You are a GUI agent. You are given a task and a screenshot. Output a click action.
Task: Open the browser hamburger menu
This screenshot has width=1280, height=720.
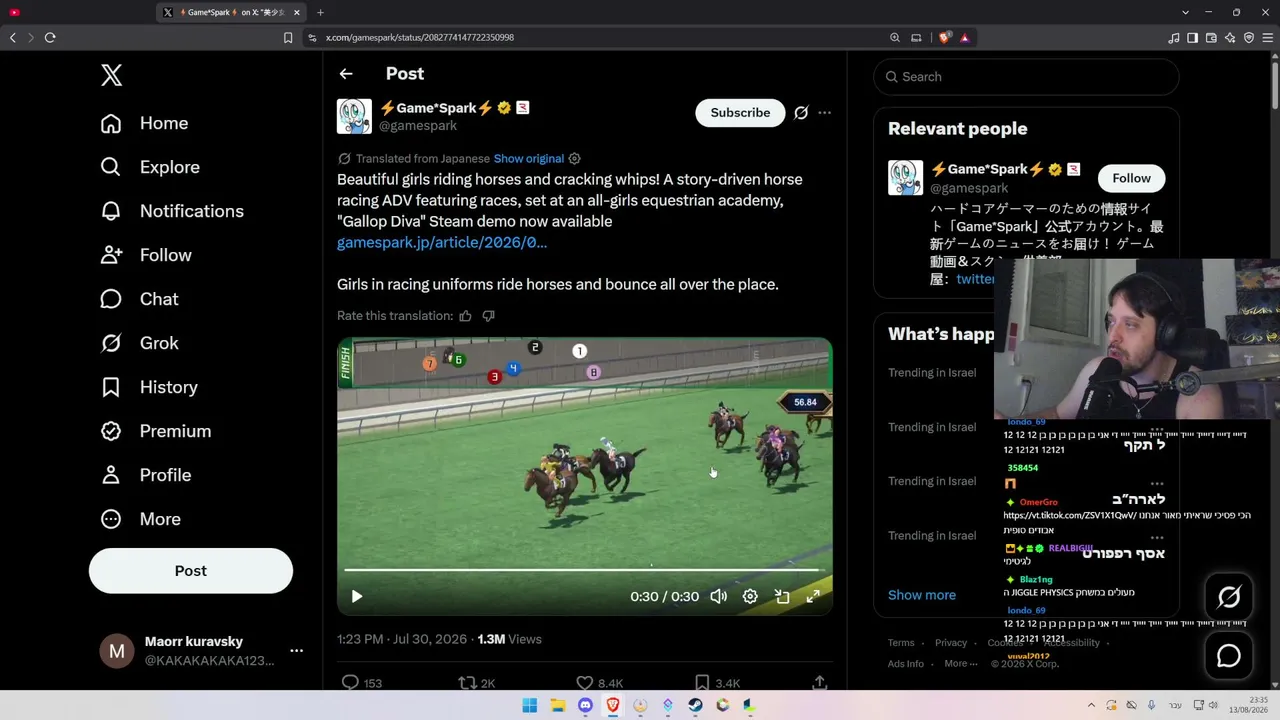[1267, 37]
